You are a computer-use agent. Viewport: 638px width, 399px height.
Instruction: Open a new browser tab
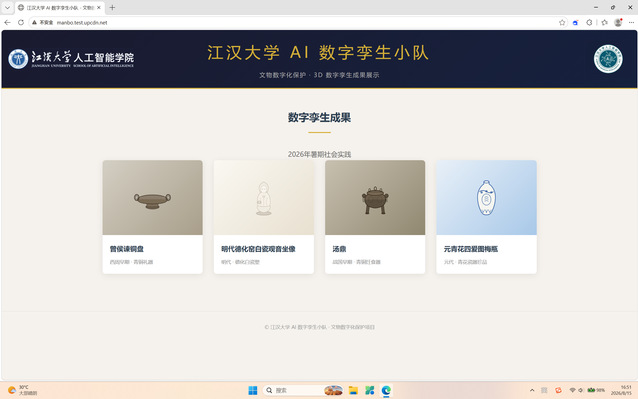pyautogui.click(x=112, y=7)
